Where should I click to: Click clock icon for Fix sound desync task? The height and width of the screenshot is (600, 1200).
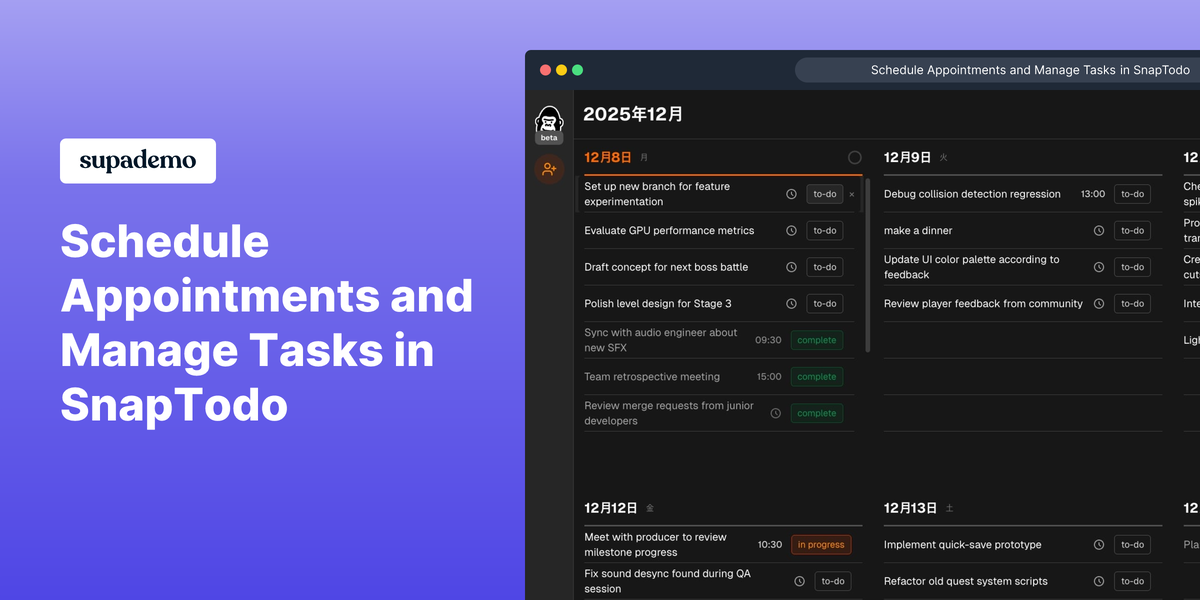coord(799,581)
